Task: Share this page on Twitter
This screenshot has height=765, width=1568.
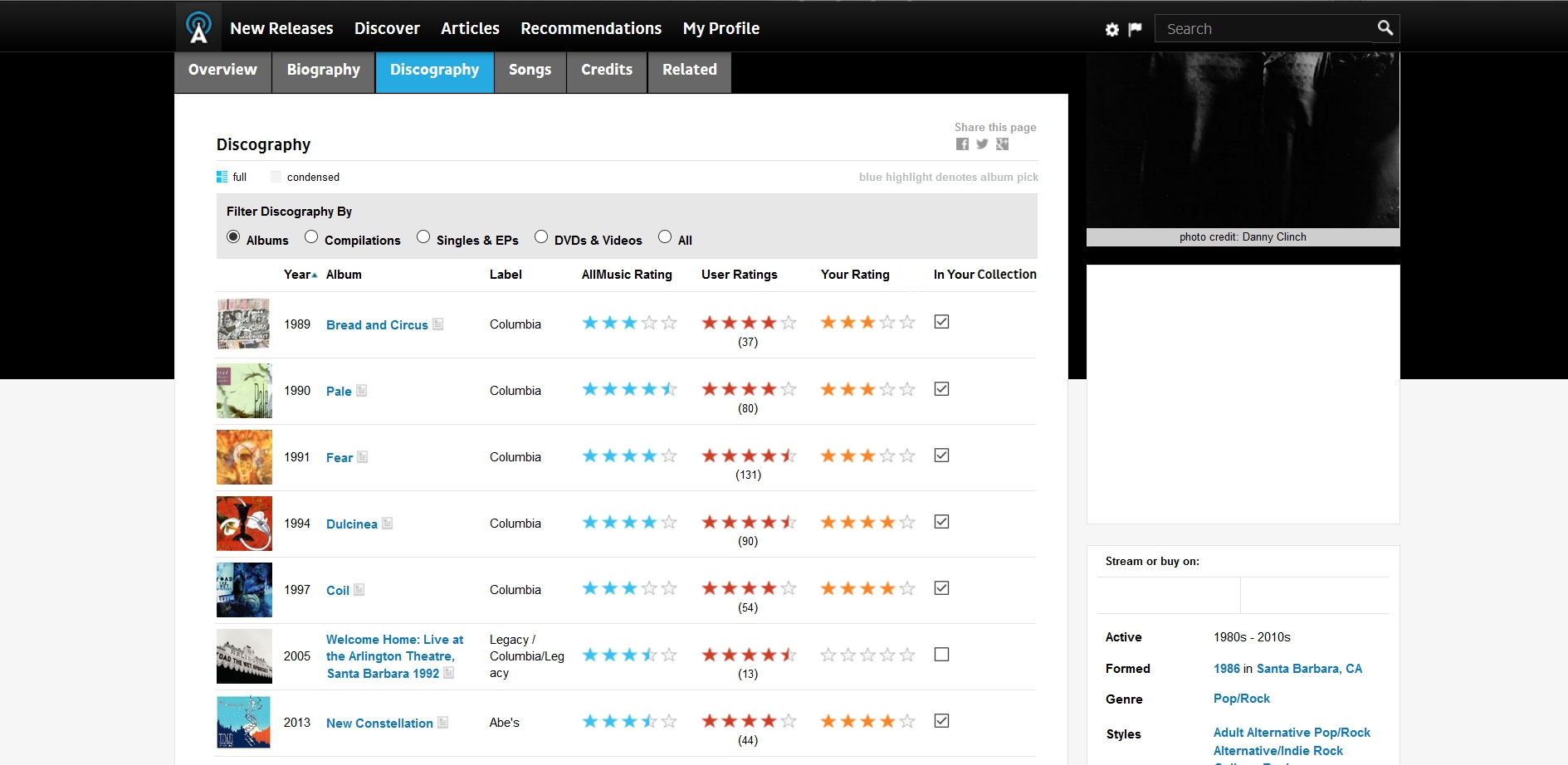Action: [982, 144]
